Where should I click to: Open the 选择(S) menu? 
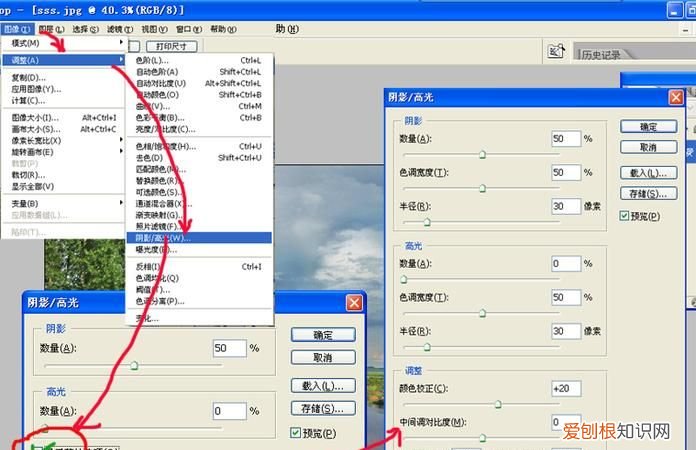pos(86,29)
